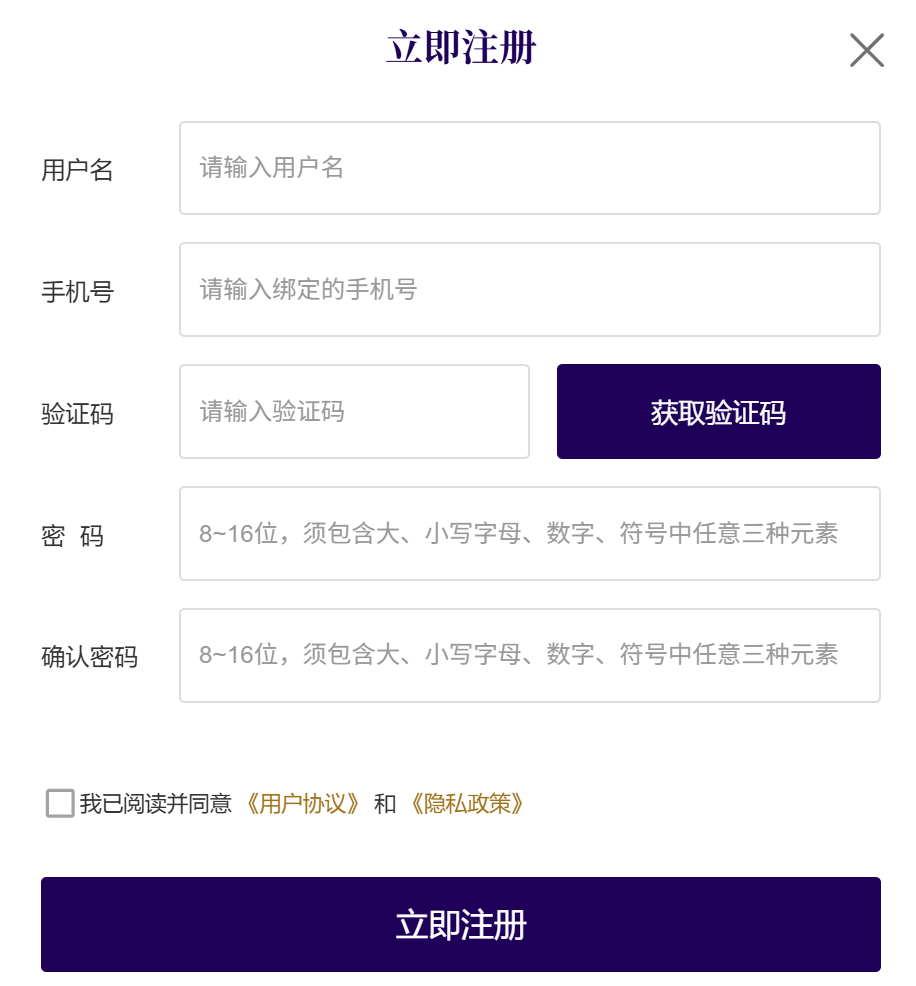Click the 我已阅读并同意 consent text

(156, 804)
